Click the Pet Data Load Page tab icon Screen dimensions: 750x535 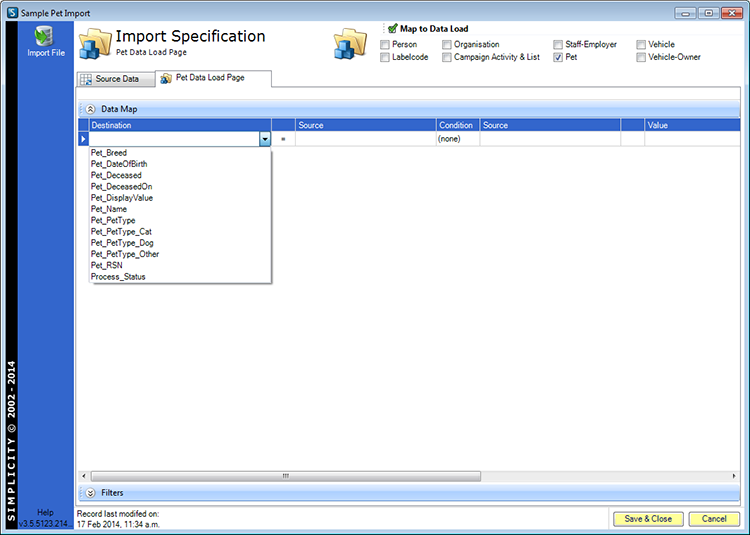click(x=166, y=78)
